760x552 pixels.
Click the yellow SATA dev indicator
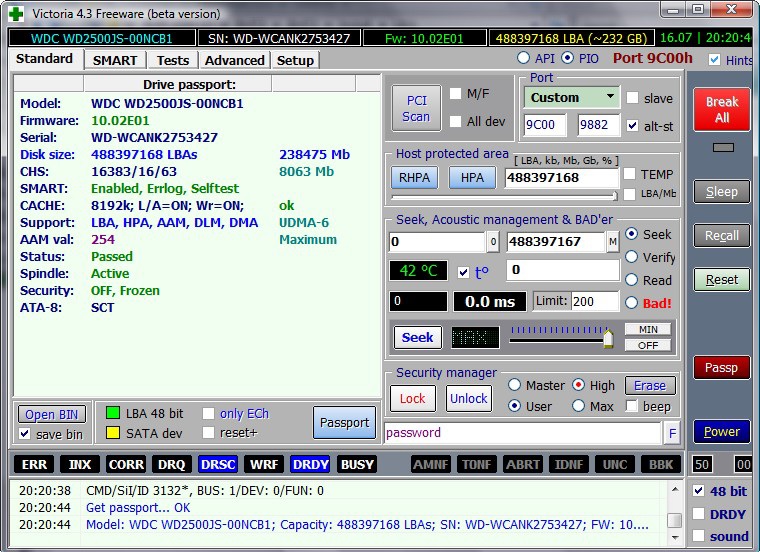[x=112, y=433]
